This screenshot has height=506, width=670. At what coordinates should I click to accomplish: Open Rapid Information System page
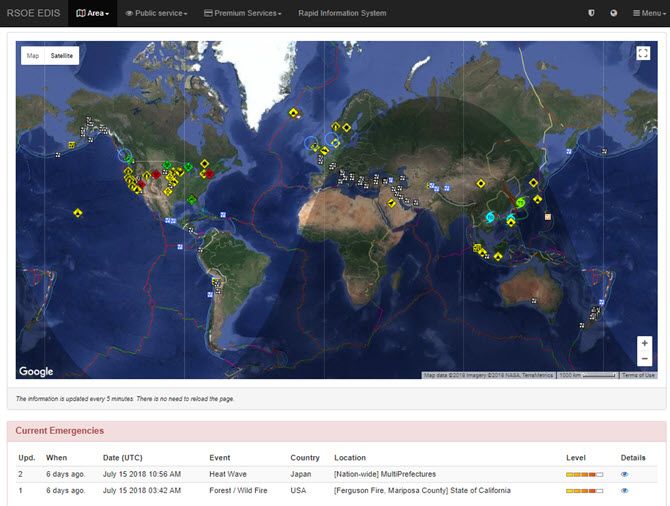point(342,13)
